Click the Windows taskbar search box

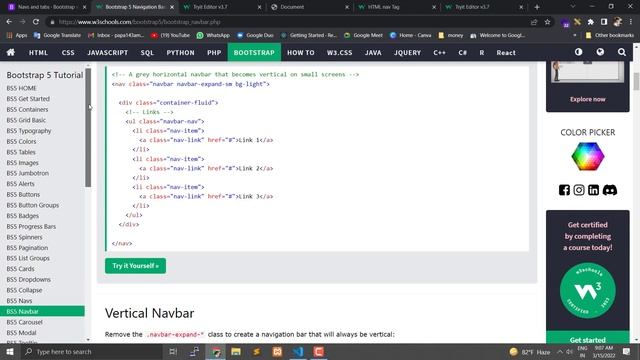(x=91, y=351)
